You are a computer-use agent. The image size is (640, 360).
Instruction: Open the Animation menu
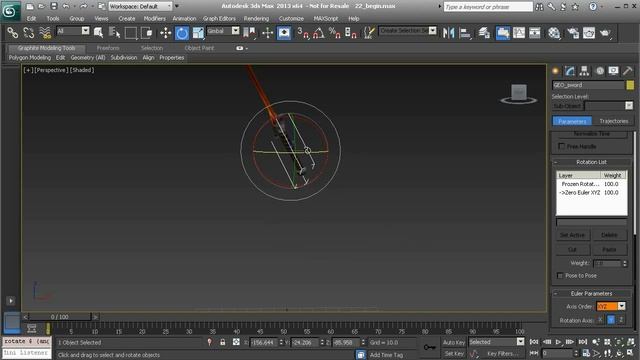click(x=184, y=18)
